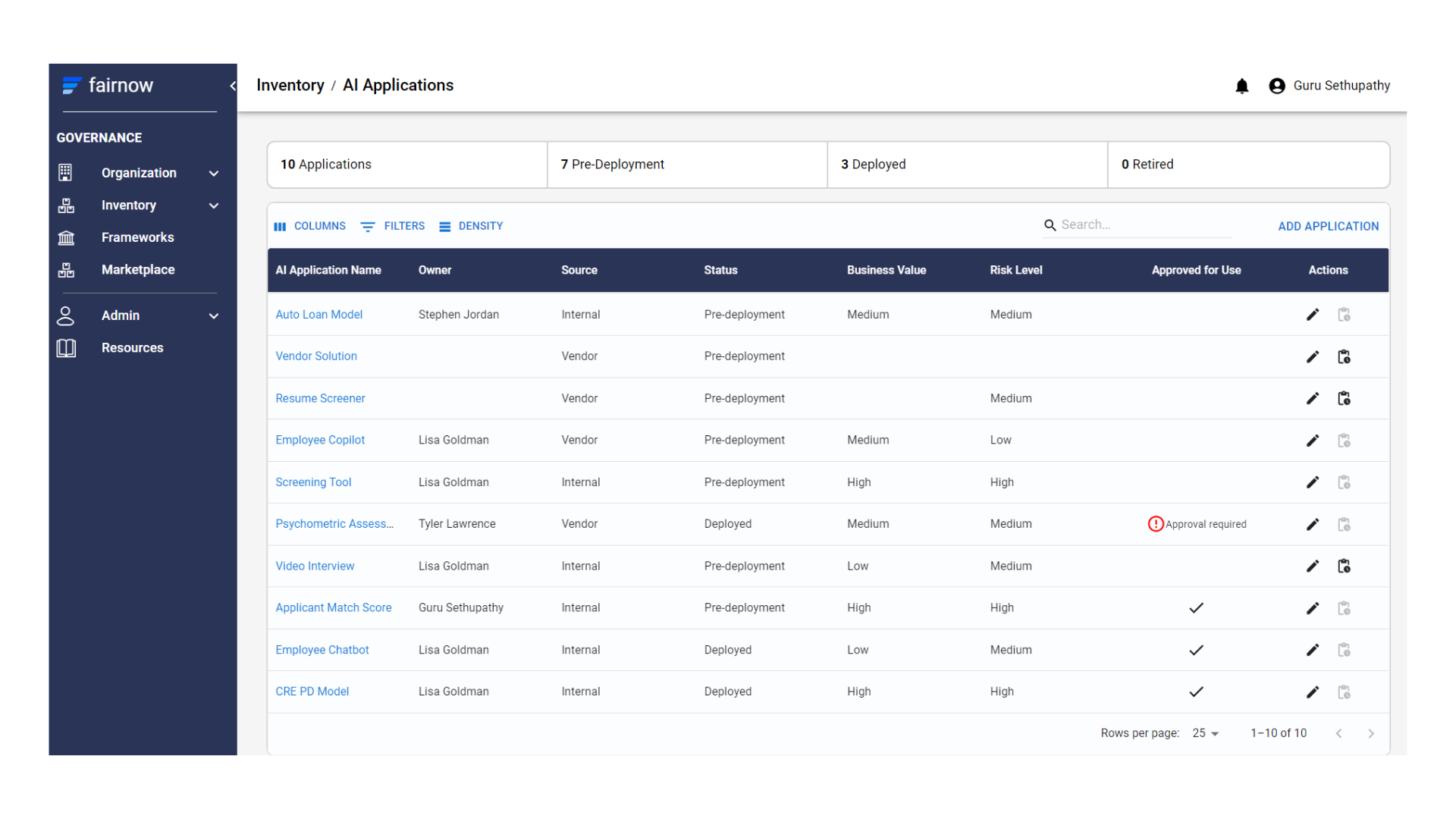Screen dimensions: 1456x819
Task: Open Marketplace from the sidebar
Action: [138, 269]
